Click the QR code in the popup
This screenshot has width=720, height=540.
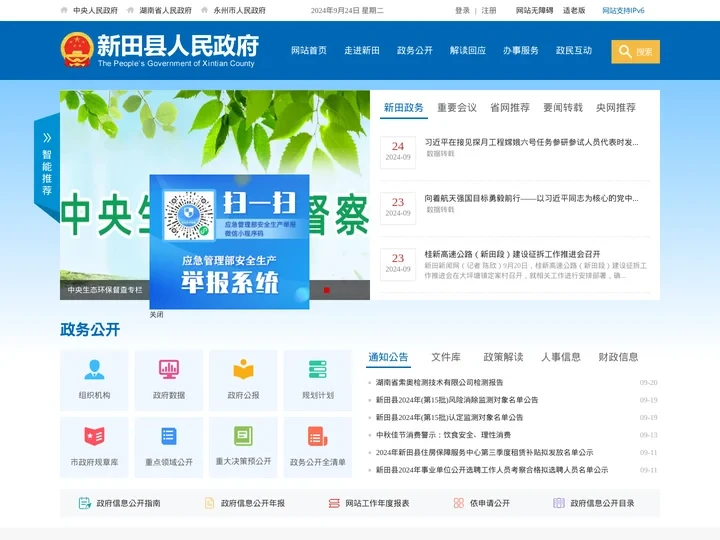coord(189,215)
